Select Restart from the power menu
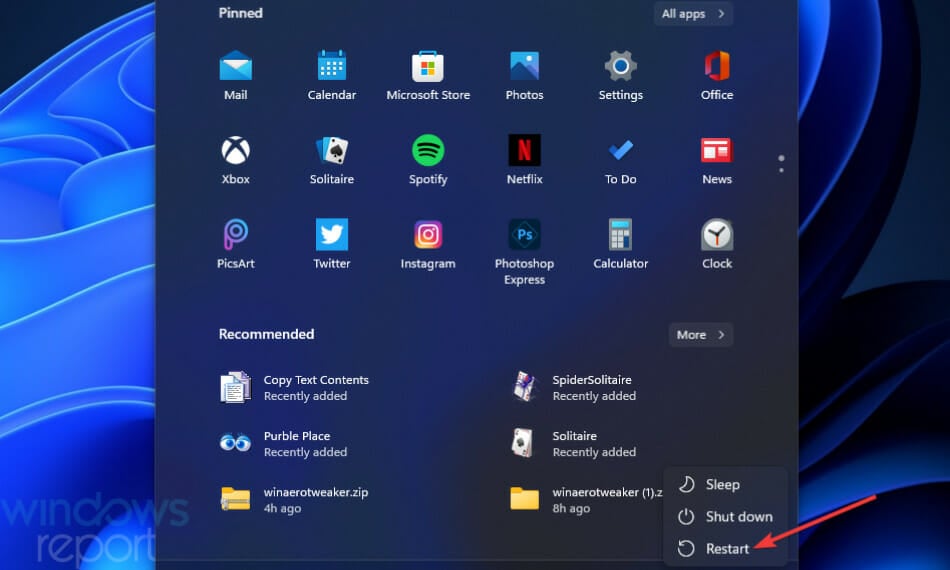The height and width of the screenshot is (570, 950). 725,549
